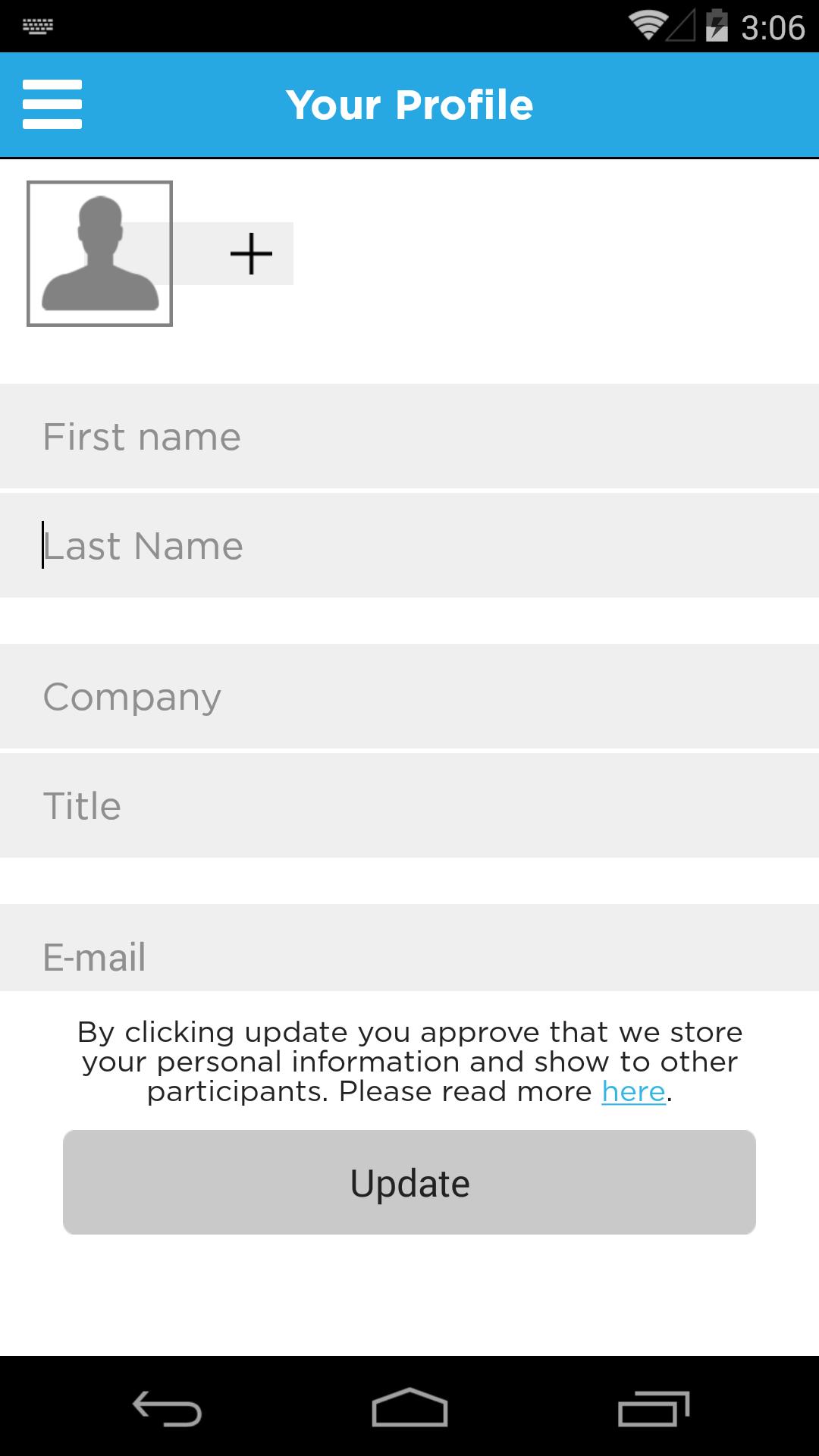Check the battery charging icon
The height and width of the screenshot is (1456, 819).
pos(717,26)
